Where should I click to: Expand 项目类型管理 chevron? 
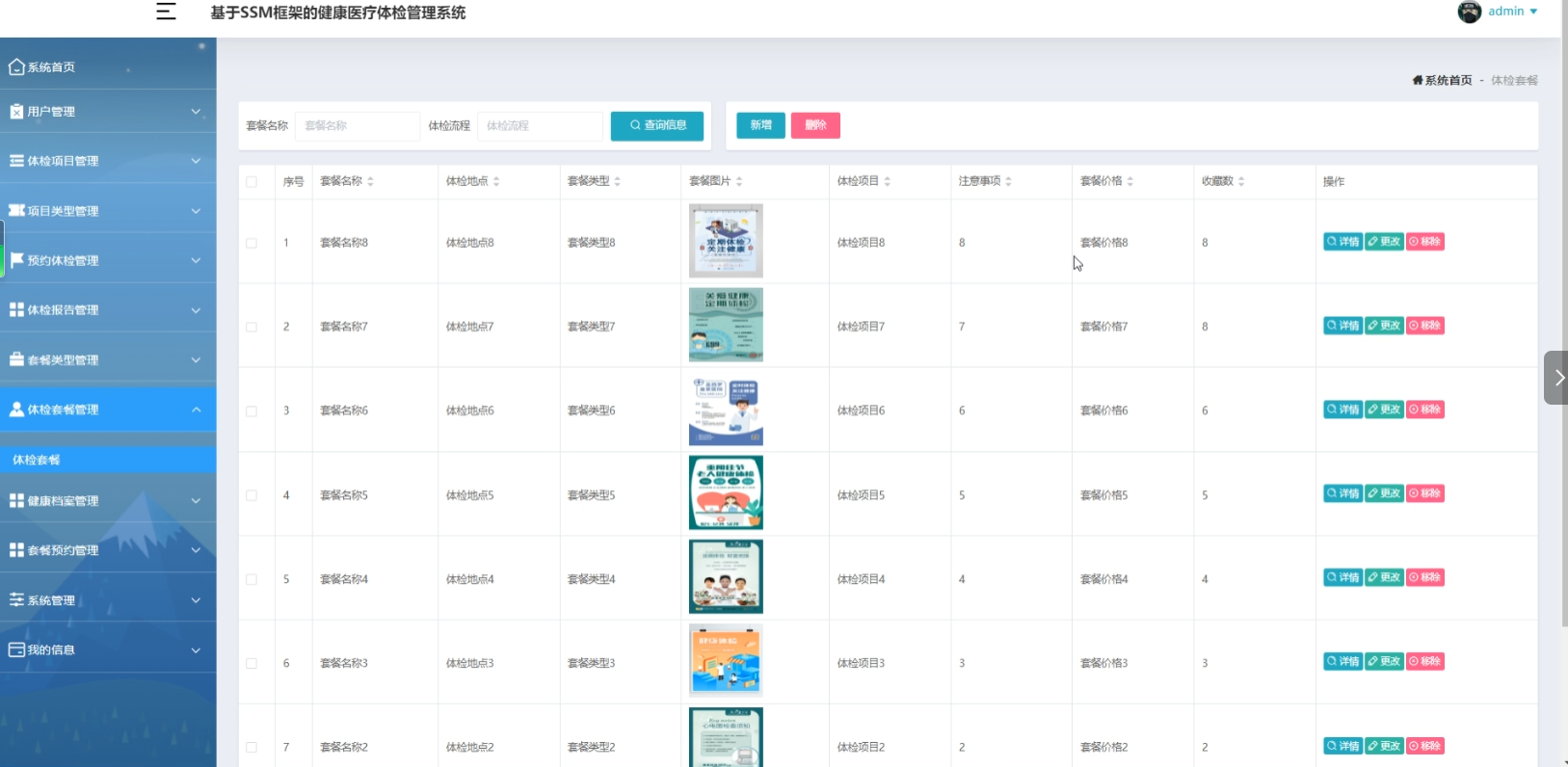196,211
